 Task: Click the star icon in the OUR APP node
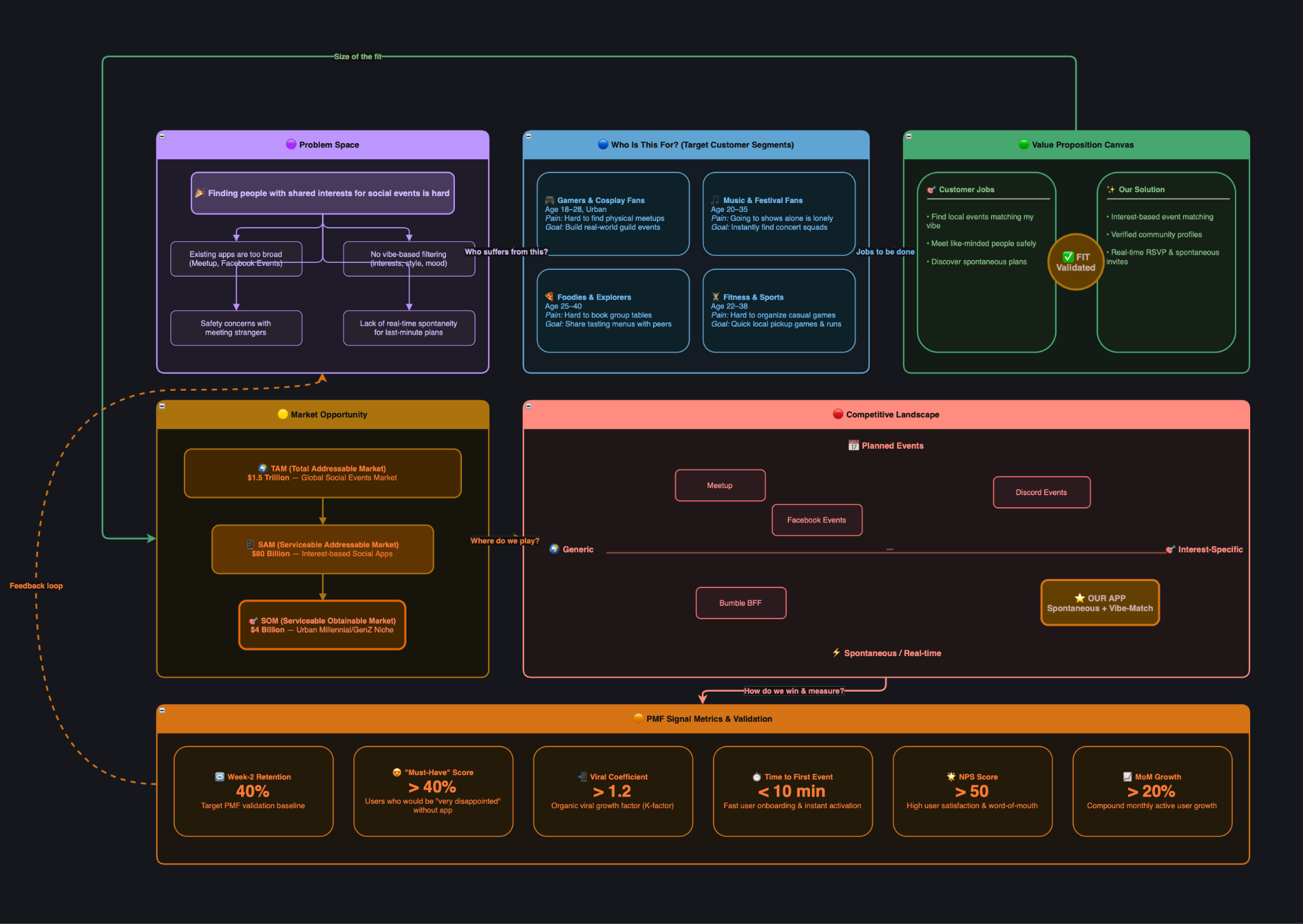(x=1080, y=598)
